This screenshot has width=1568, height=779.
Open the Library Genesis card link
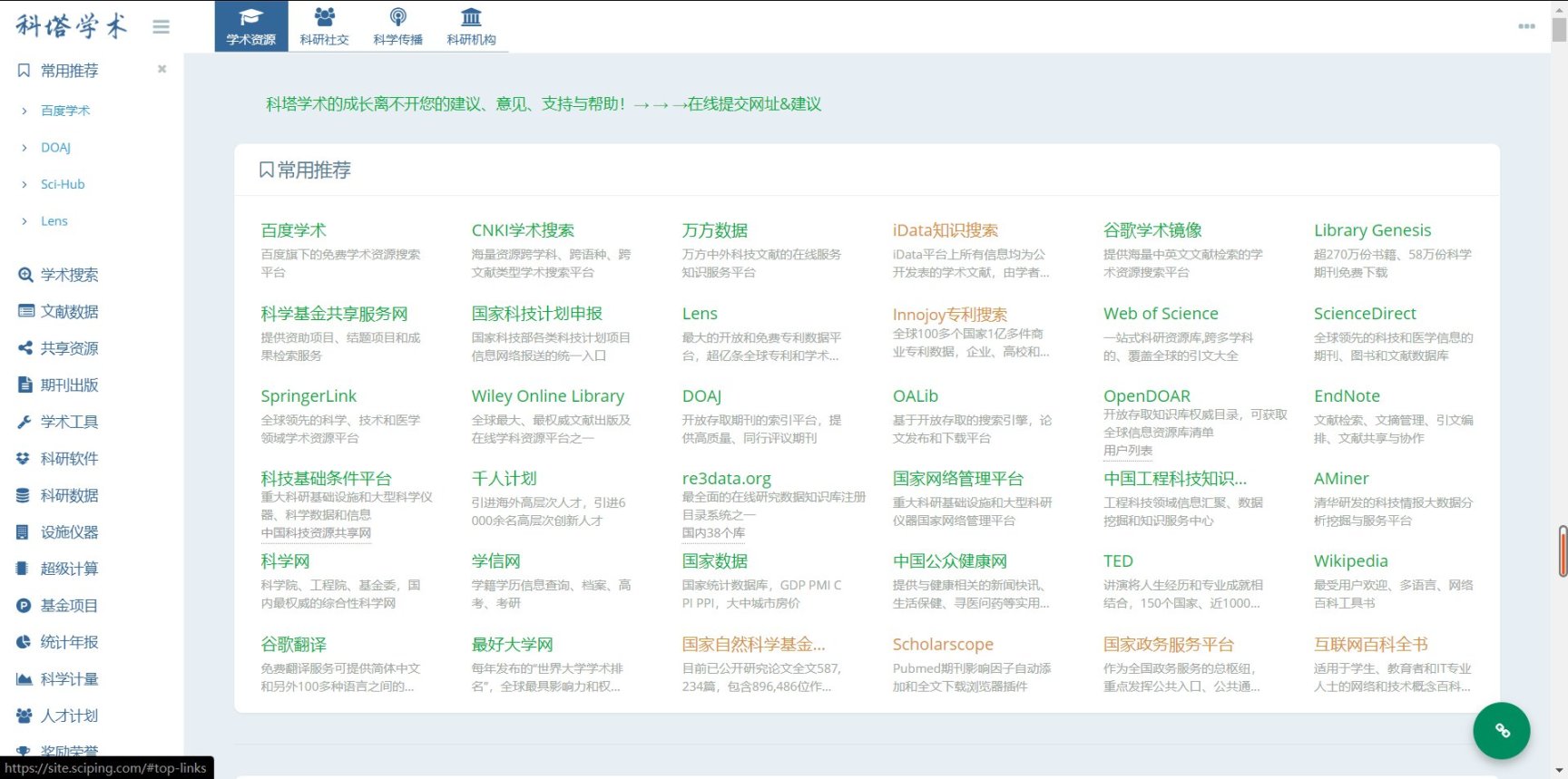1372,230
